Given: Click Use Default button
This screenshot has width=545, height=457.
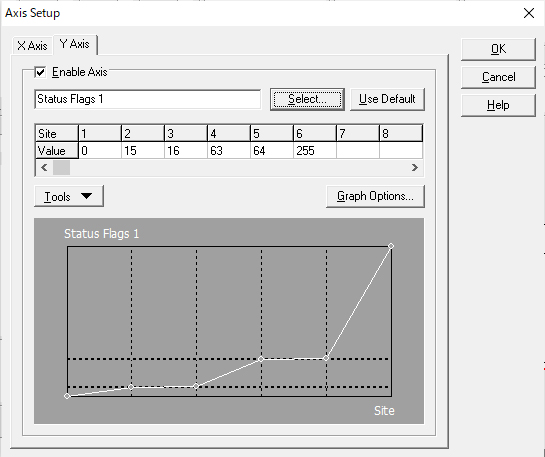Looking at the screenshot, I should pyautogui.click(x=387, y=99).
